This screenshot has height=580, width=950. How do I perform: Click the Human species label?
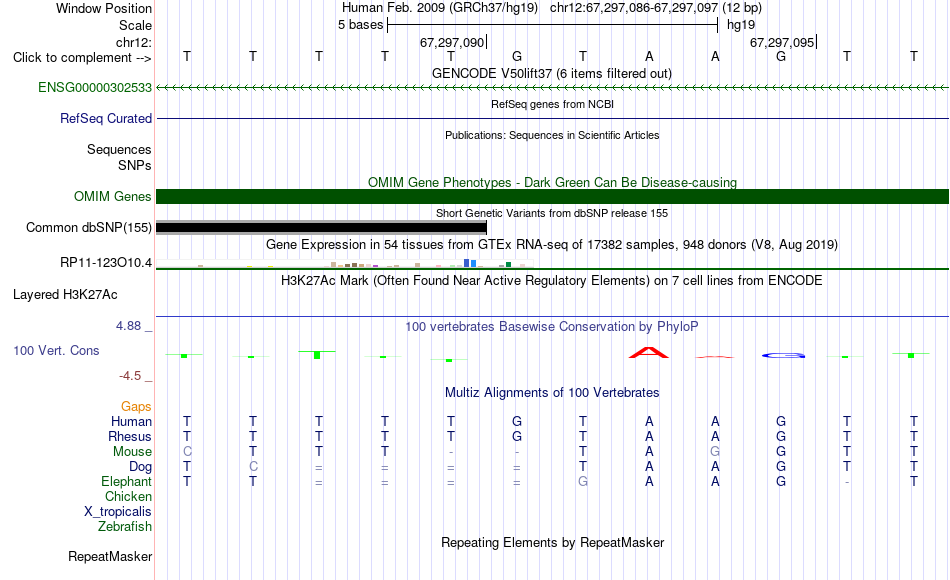click(x=131, y=421)
